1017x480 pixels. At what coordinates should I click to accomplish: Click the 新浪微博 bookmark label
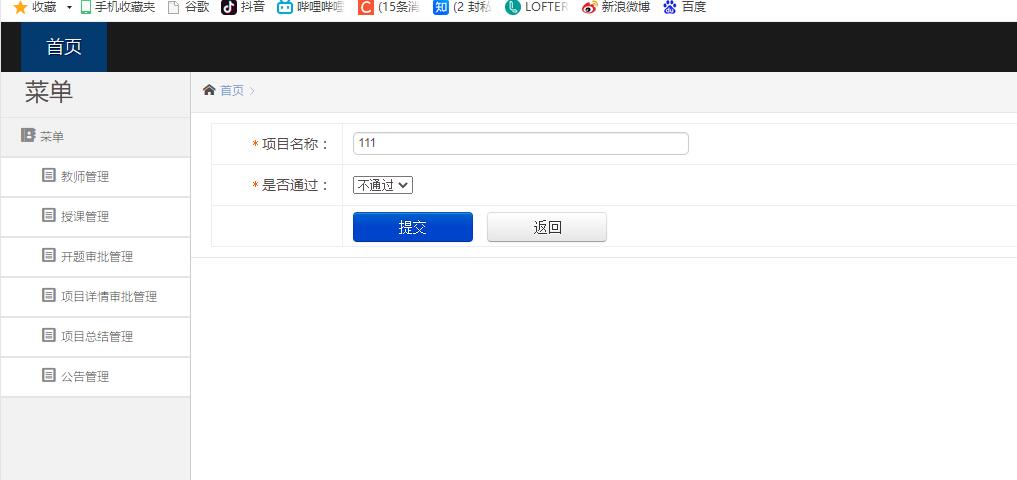coord(625,8)
